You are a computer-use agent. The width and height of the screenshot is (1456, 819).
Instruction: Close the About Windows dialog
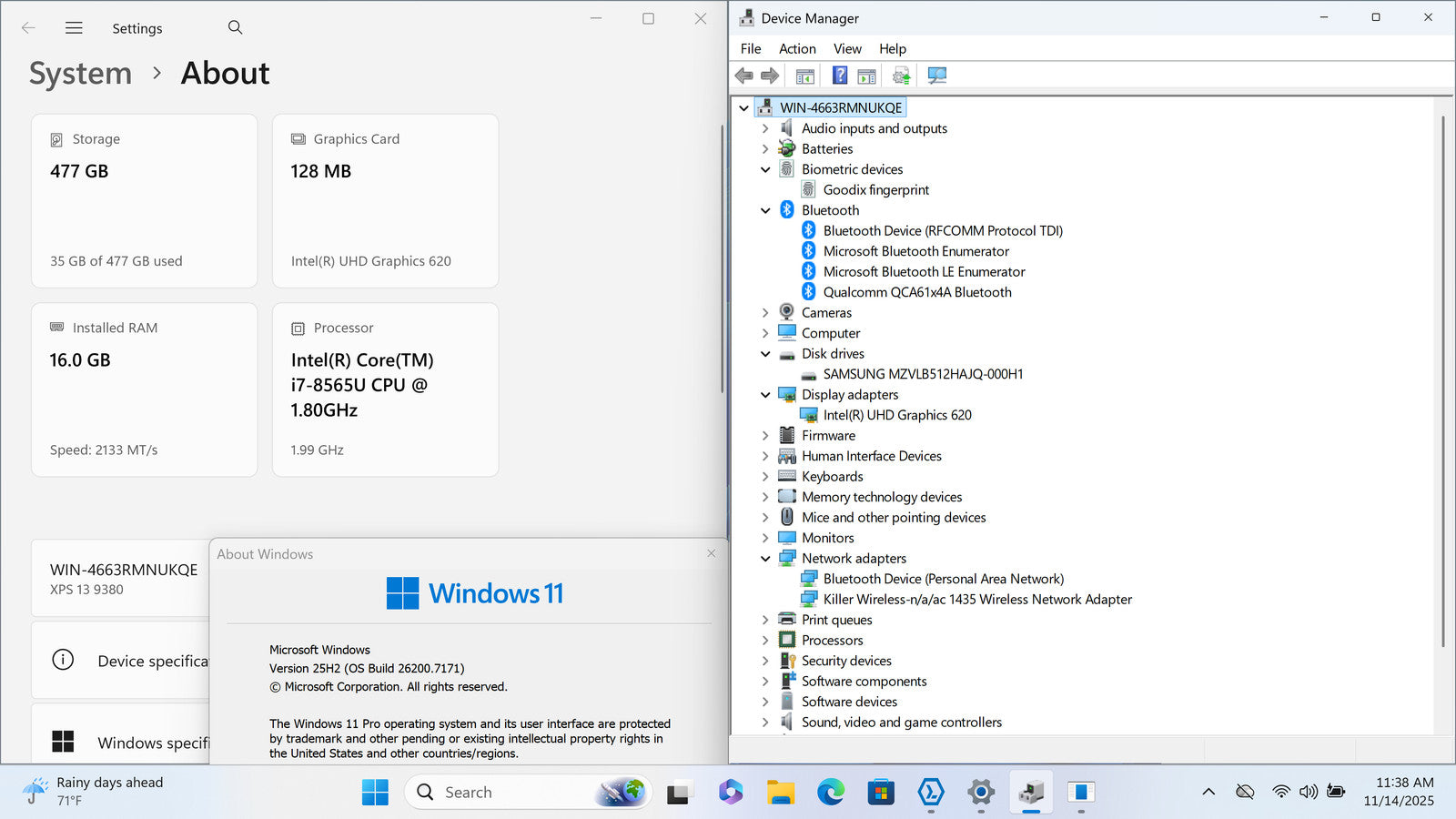pos(712,553)
